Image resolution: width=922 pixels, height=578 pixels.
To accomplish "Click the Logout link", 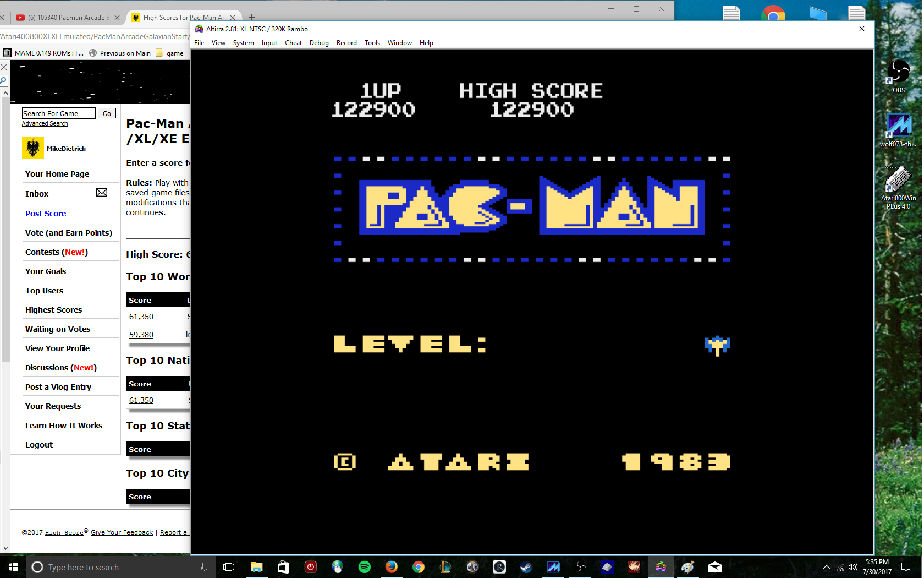I will pos(39,445).
